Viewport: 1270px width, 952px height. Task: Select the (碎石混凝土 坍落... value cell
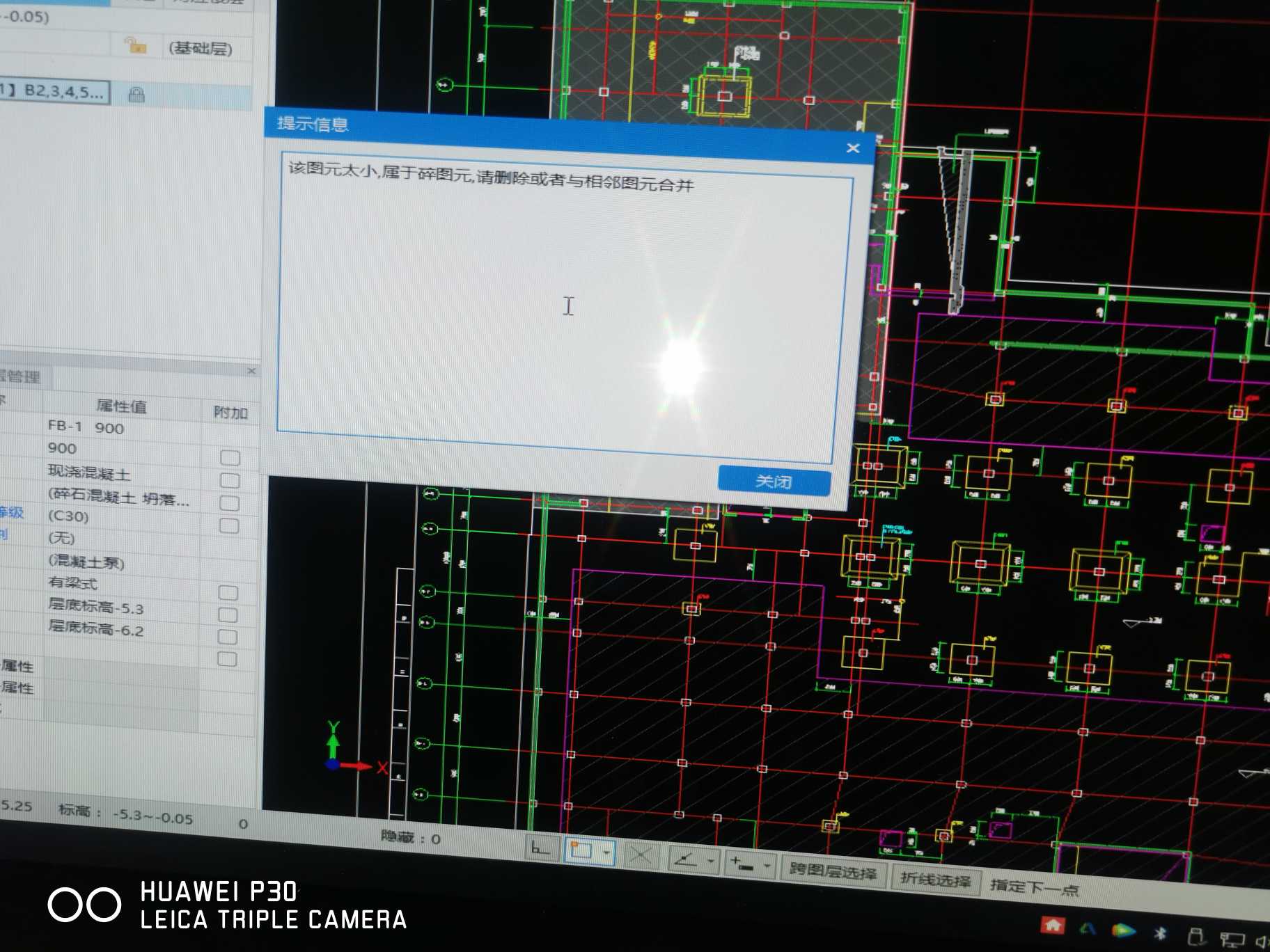pos(122,497)
